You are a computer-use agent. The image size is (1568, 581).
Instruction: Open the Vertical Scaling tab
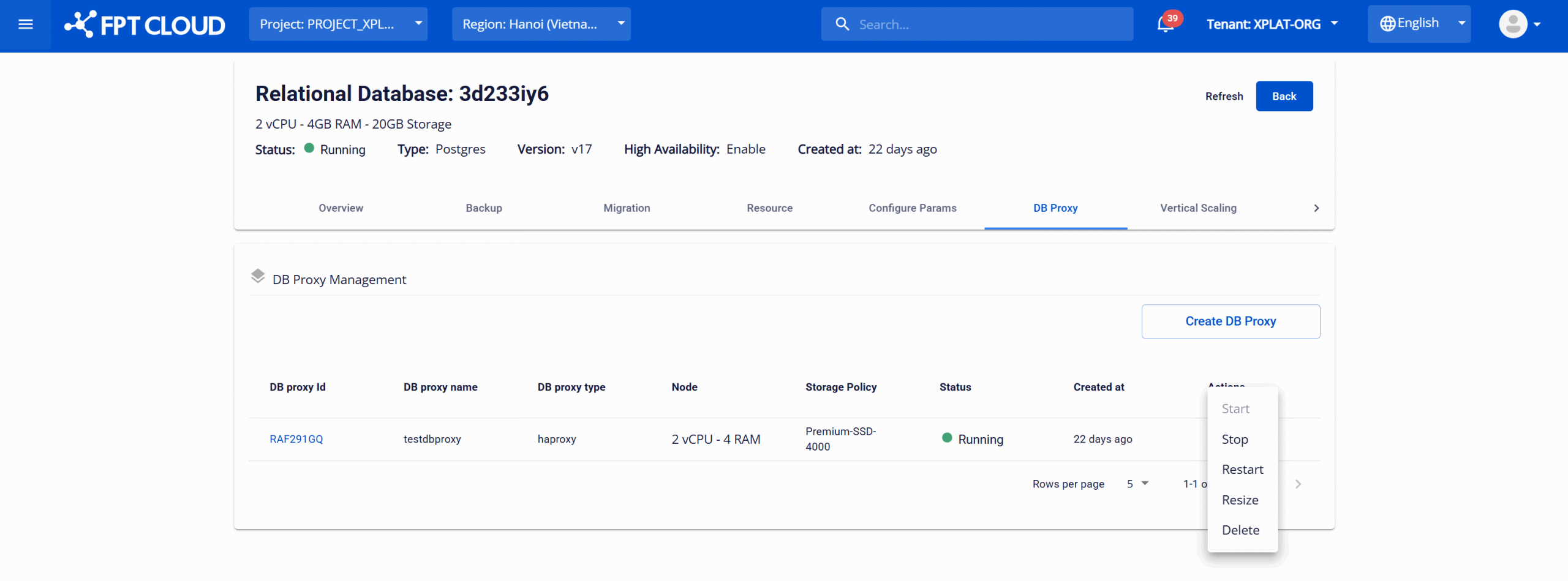pos(1197,208)
